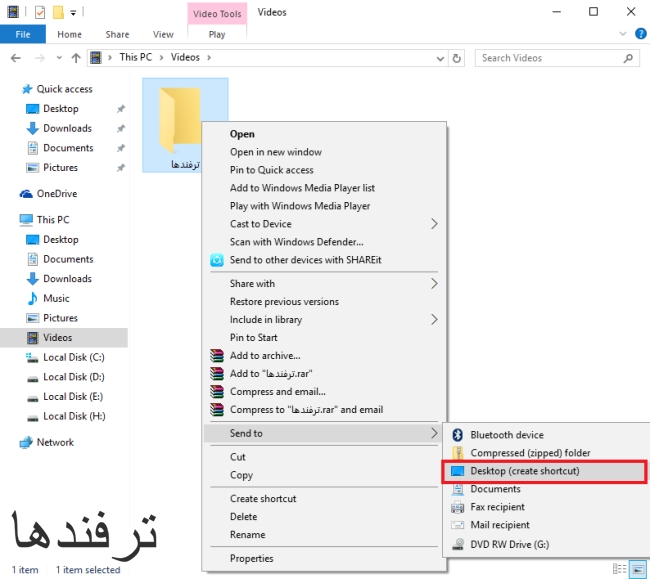Click the DVD RW Drive (G:) icon
The image size is (650, 579).
coord(458,545)
